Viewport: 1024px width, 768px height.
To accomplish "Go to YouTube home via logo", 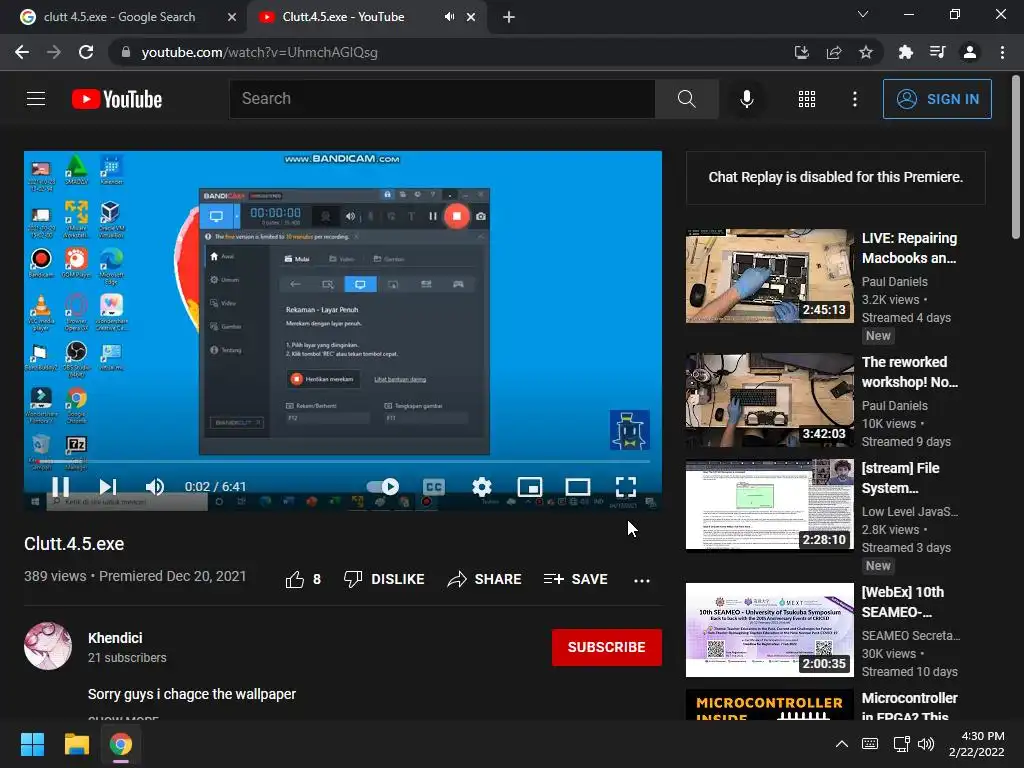I will pyautogui.click(x=117, y=99).
